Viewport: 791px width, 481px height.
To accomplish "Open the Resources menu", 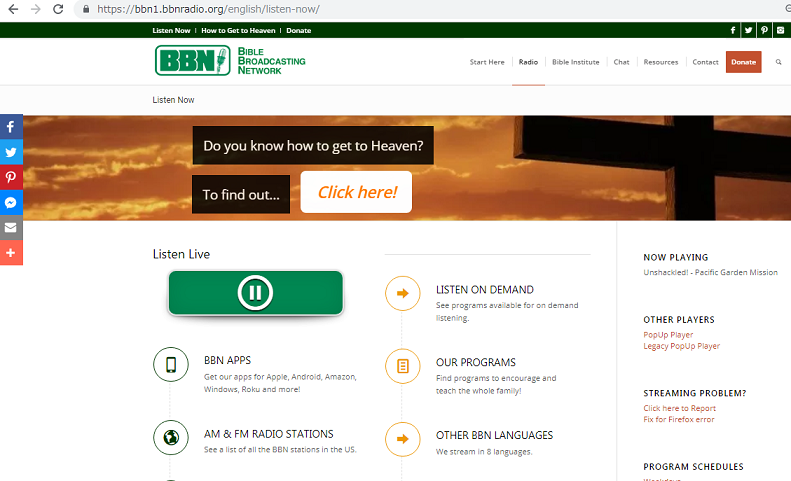I will pos(661,62).
